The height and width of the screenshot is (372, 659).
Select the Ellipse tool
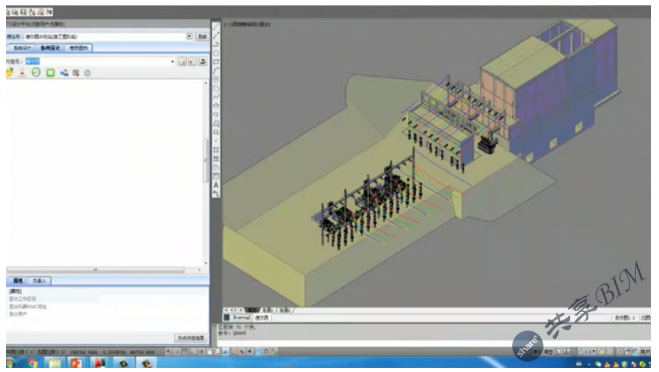click(x=216, y=106)
